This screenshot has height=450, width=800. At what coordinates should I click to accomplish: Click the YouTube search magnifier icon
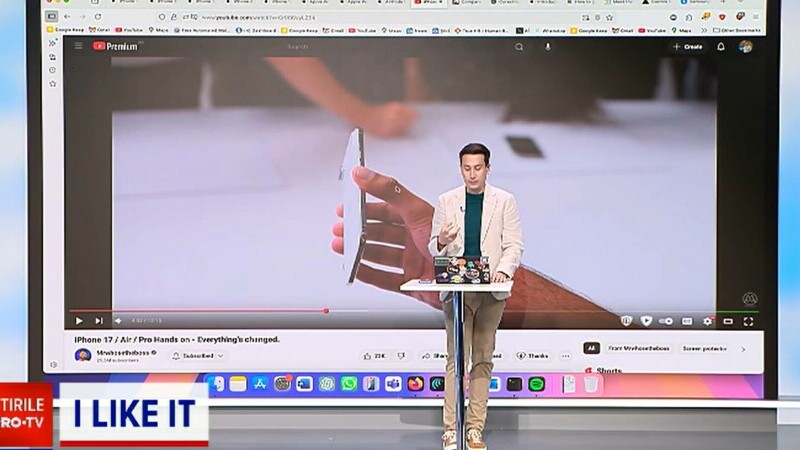(x=519, y=47)
